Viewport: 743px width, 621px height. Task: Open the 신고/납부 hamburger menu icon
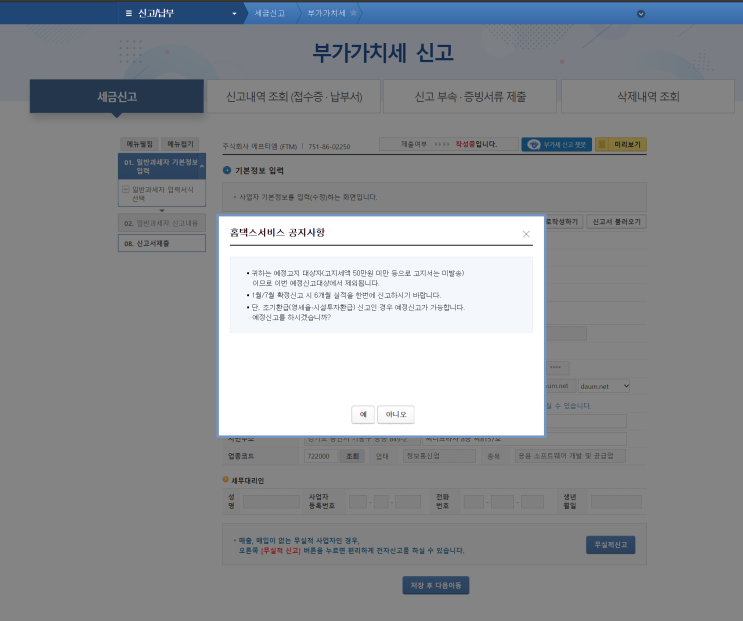coord(128,13)
